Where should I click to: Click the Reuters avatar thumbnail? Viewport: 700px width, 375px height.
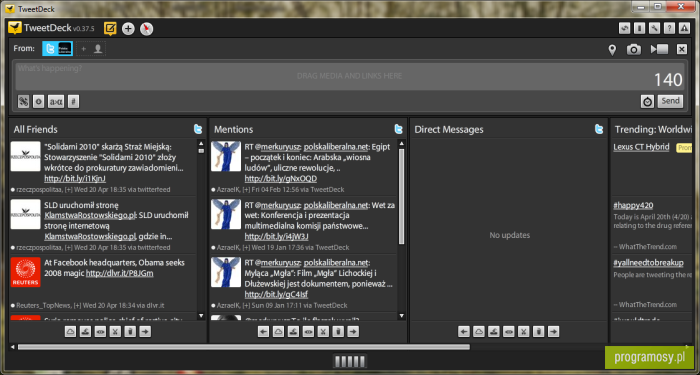point(25,272)
